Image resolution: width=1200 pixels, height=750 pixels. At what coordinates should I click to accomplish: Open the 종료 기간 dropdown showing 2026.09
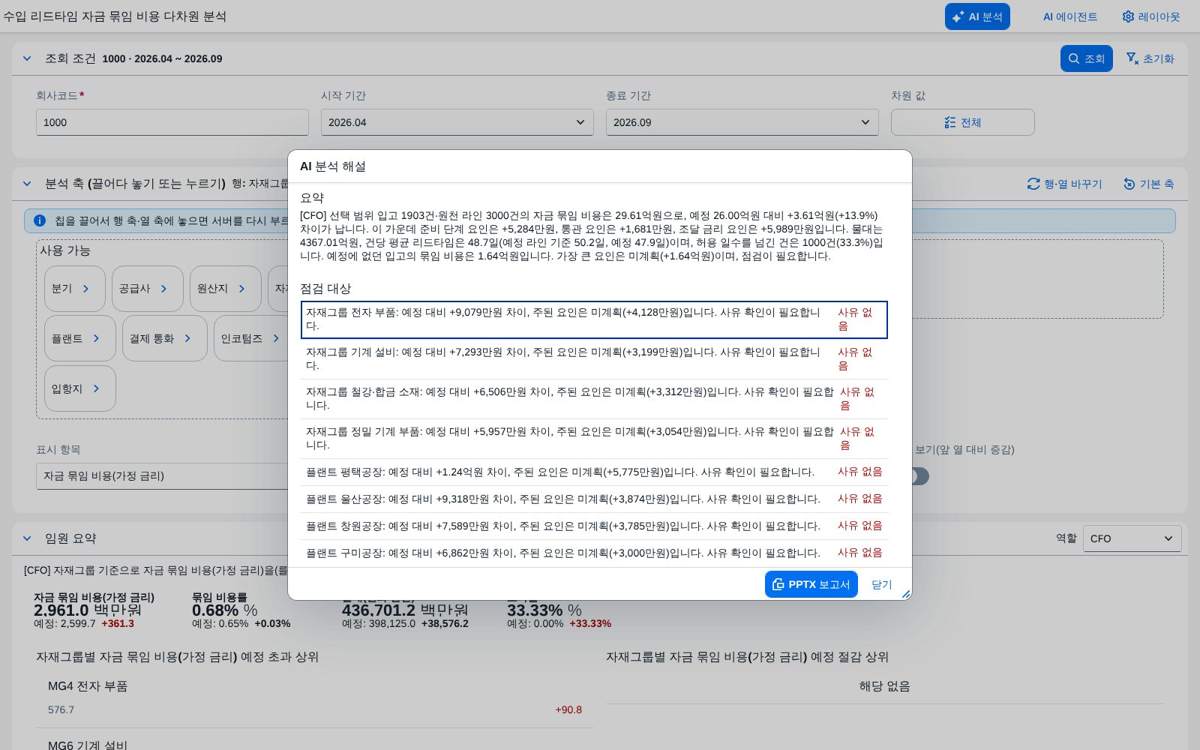pos(742,122)
